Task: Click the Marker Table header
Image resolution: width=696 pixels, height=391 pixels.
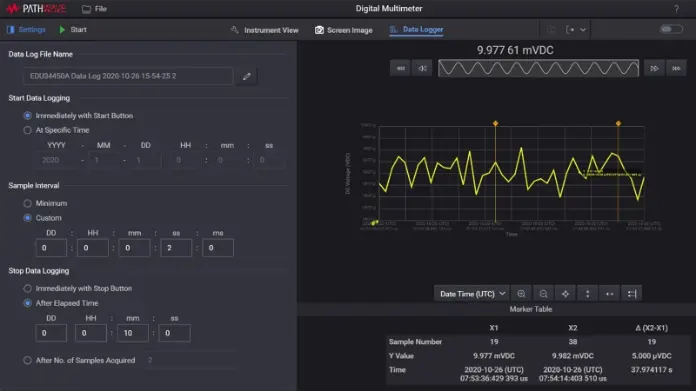Action: pyautogui.click(x=530, y=309)
